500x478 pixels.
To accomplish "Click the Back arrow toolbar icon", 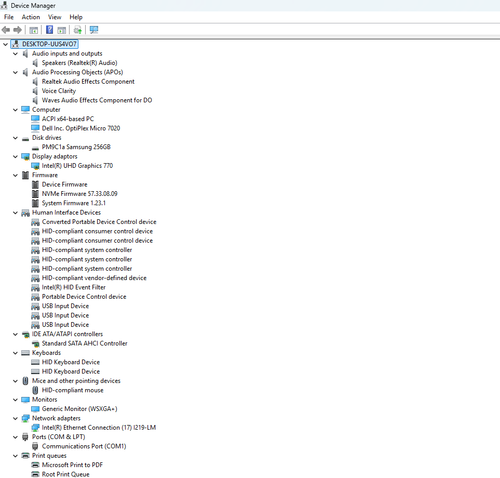I will tap(6, 30).
